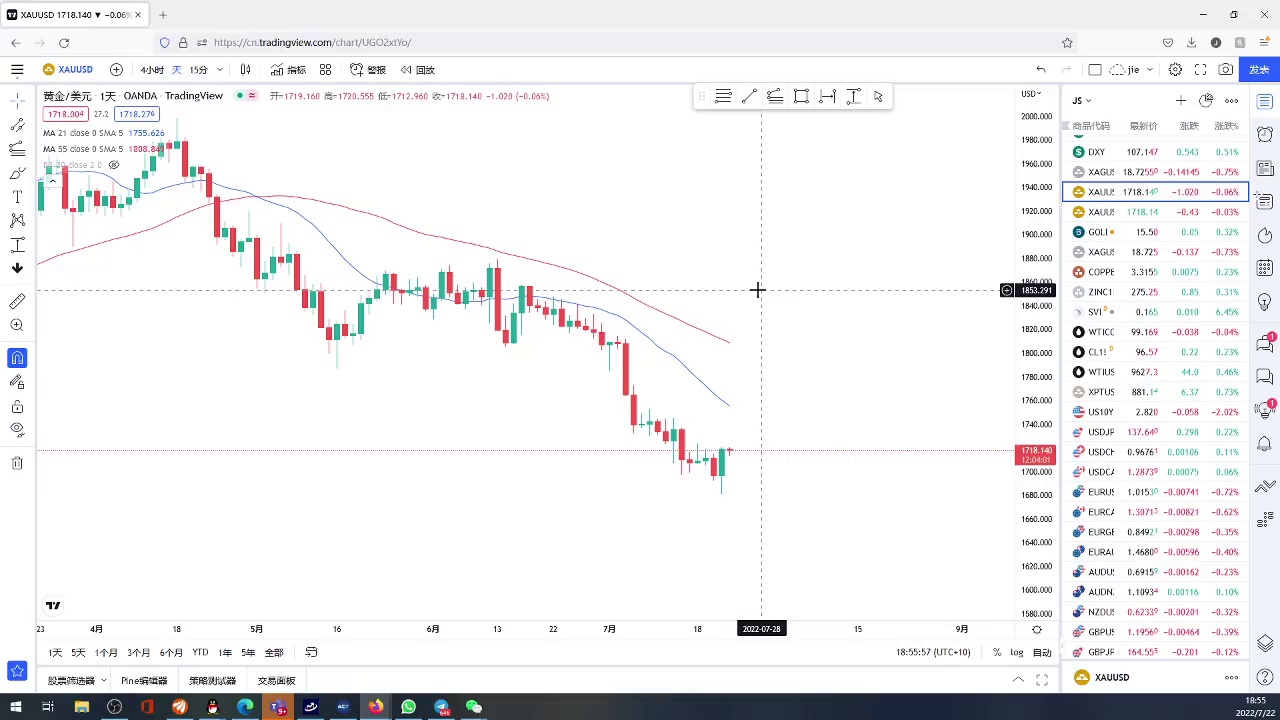
Task: Open the alerts clock icon in right sidebar
Action: 1265,134
